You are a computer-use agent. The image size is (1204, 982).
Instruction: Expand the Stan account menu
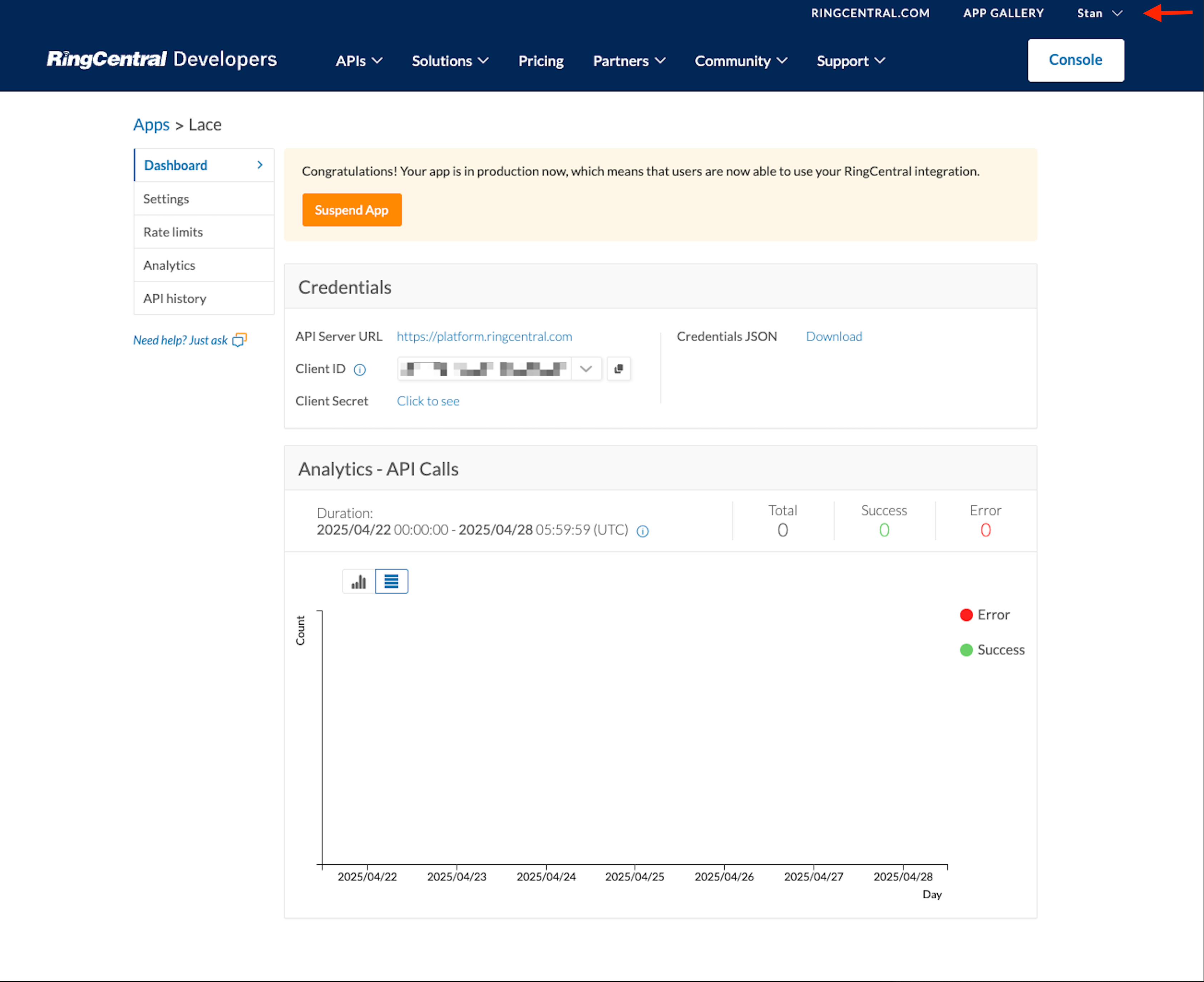click(x=1099, y=13)
